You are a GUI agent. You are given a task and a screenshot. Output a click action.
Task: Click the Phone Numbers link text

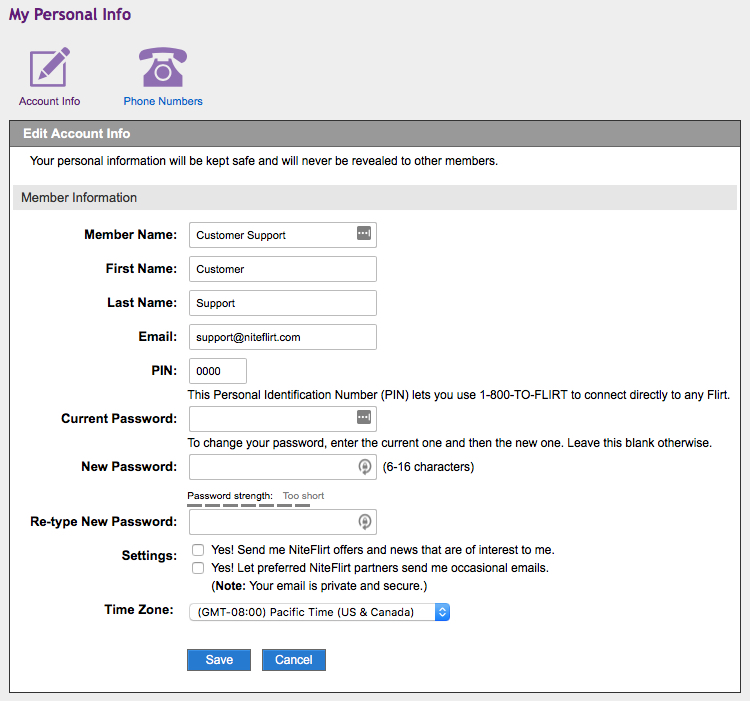coord(163,101)
